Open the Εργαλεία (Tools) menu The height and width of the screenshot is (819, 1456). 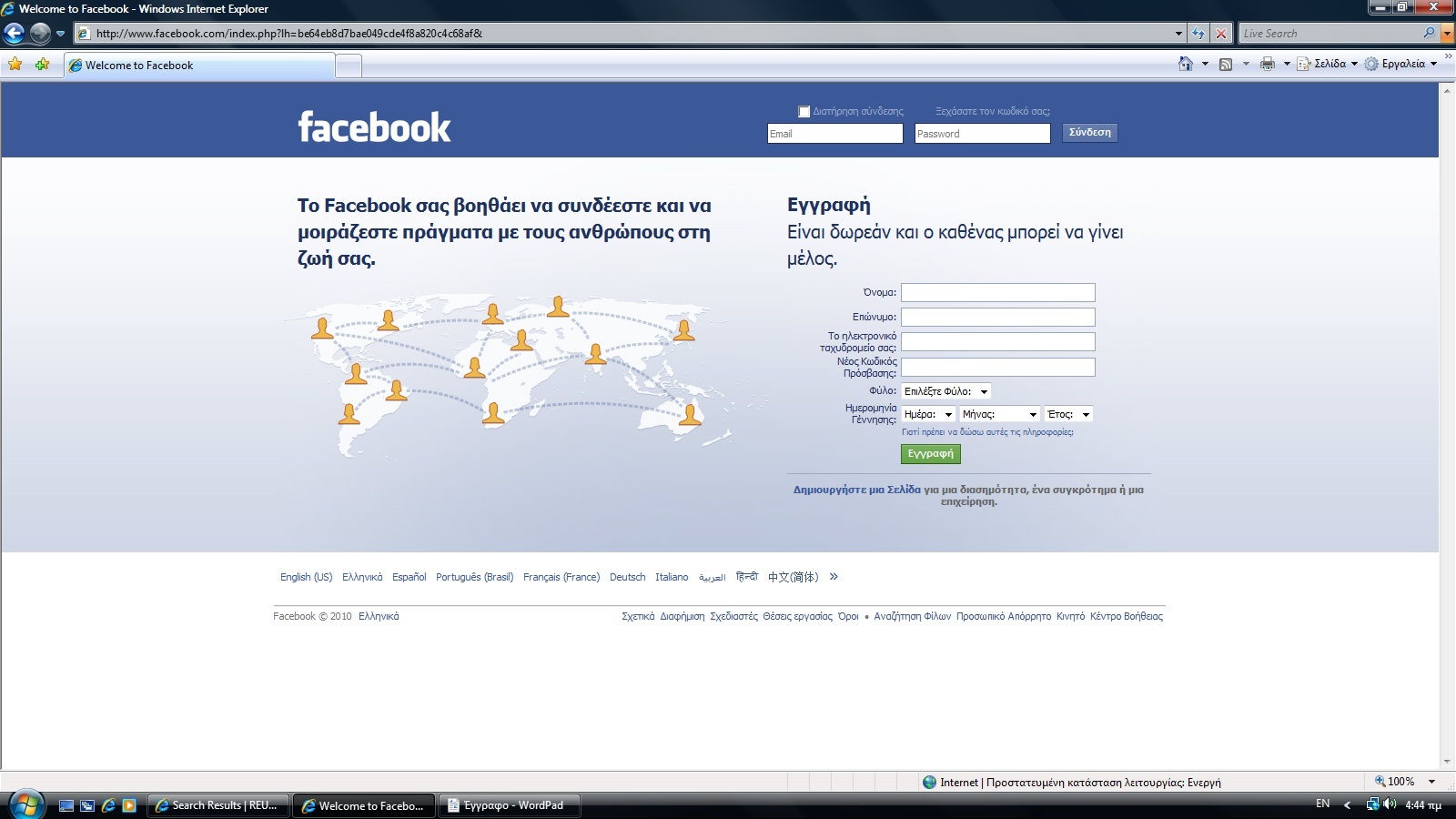(x=1401, y=64)
